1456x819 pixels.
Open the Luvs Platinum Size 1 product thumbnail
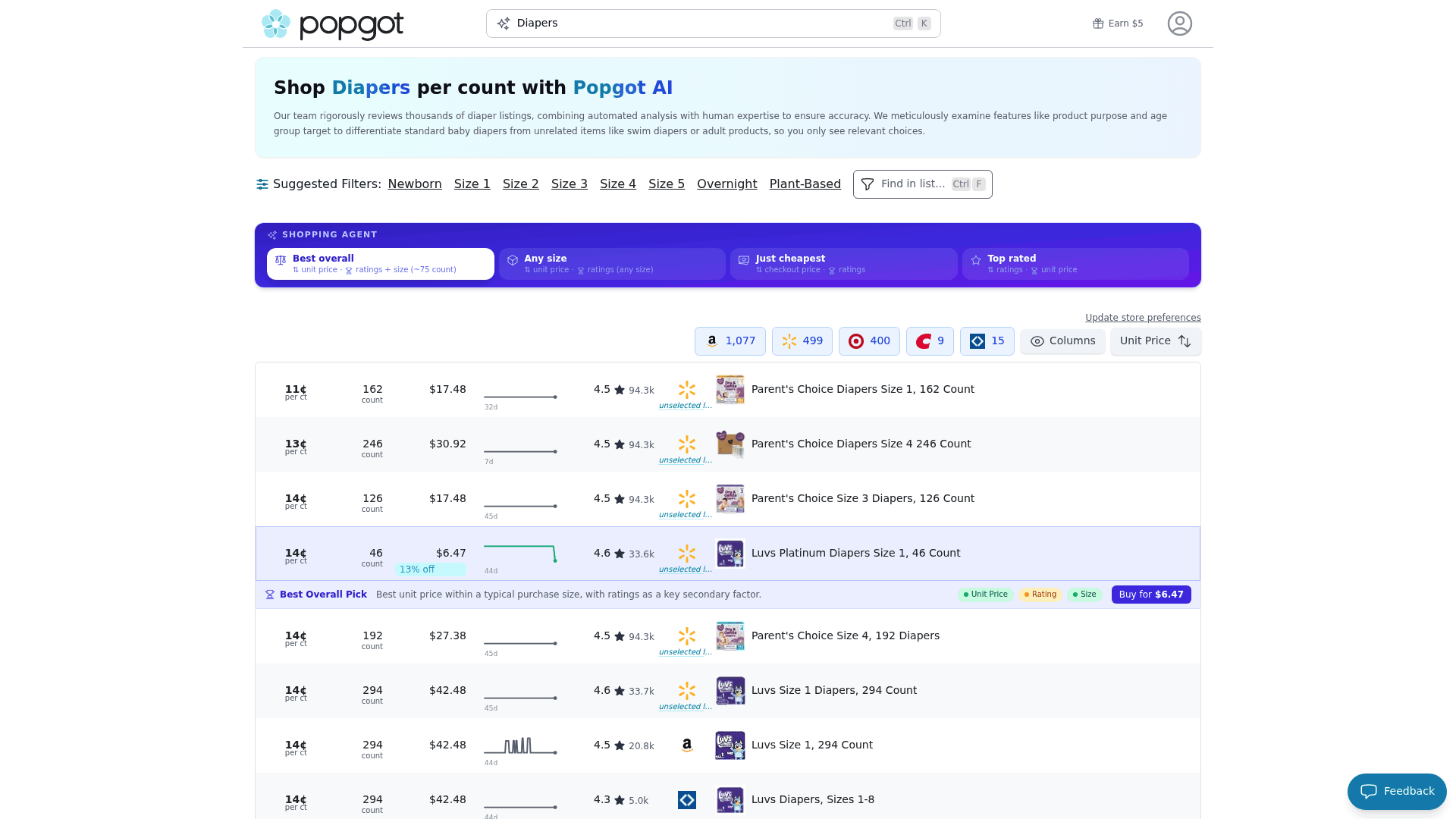(x=730, y=554)
